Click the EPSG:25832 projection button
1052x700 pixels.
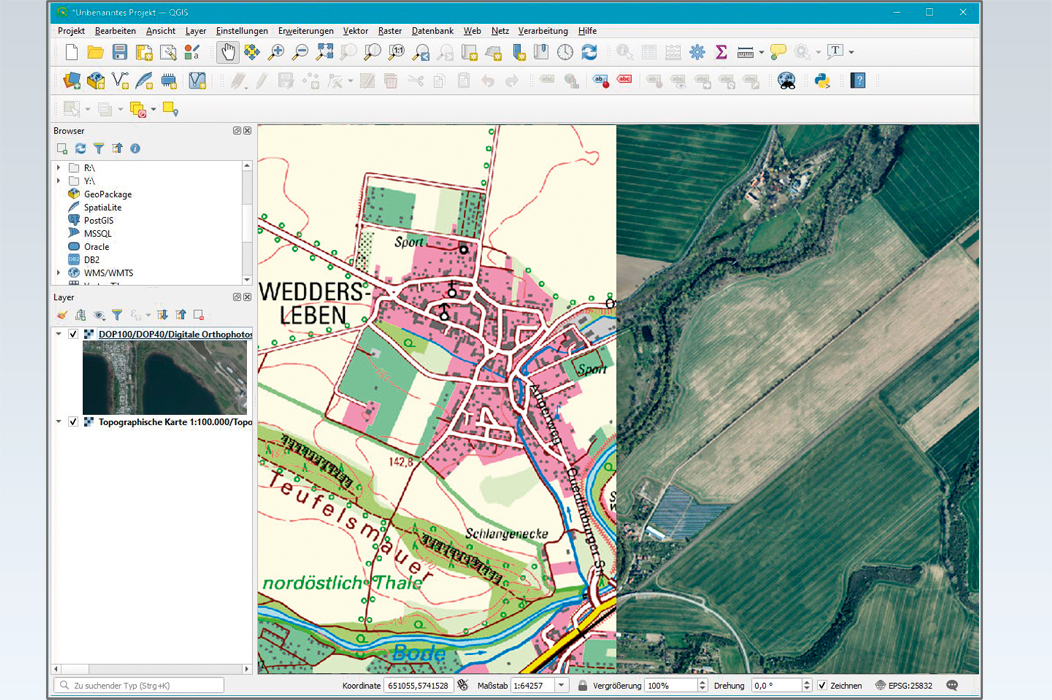point(906,686)
